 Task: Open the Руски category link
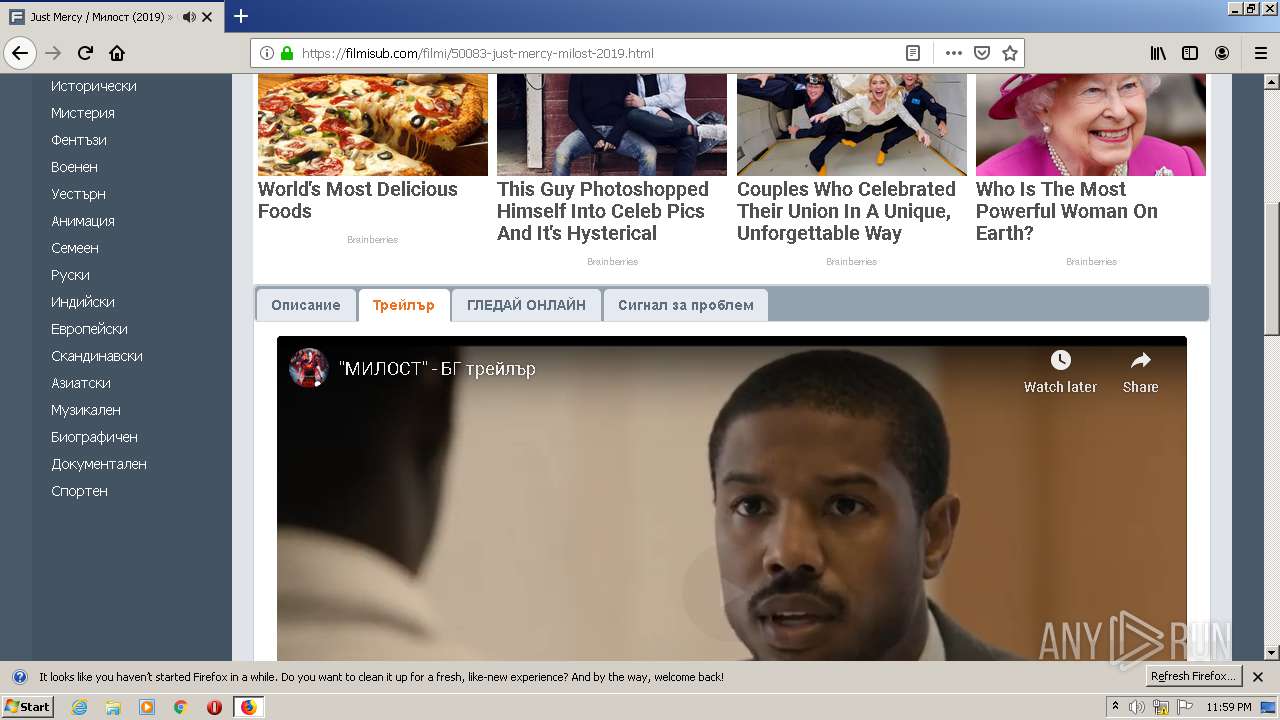[x=71, y=275]
